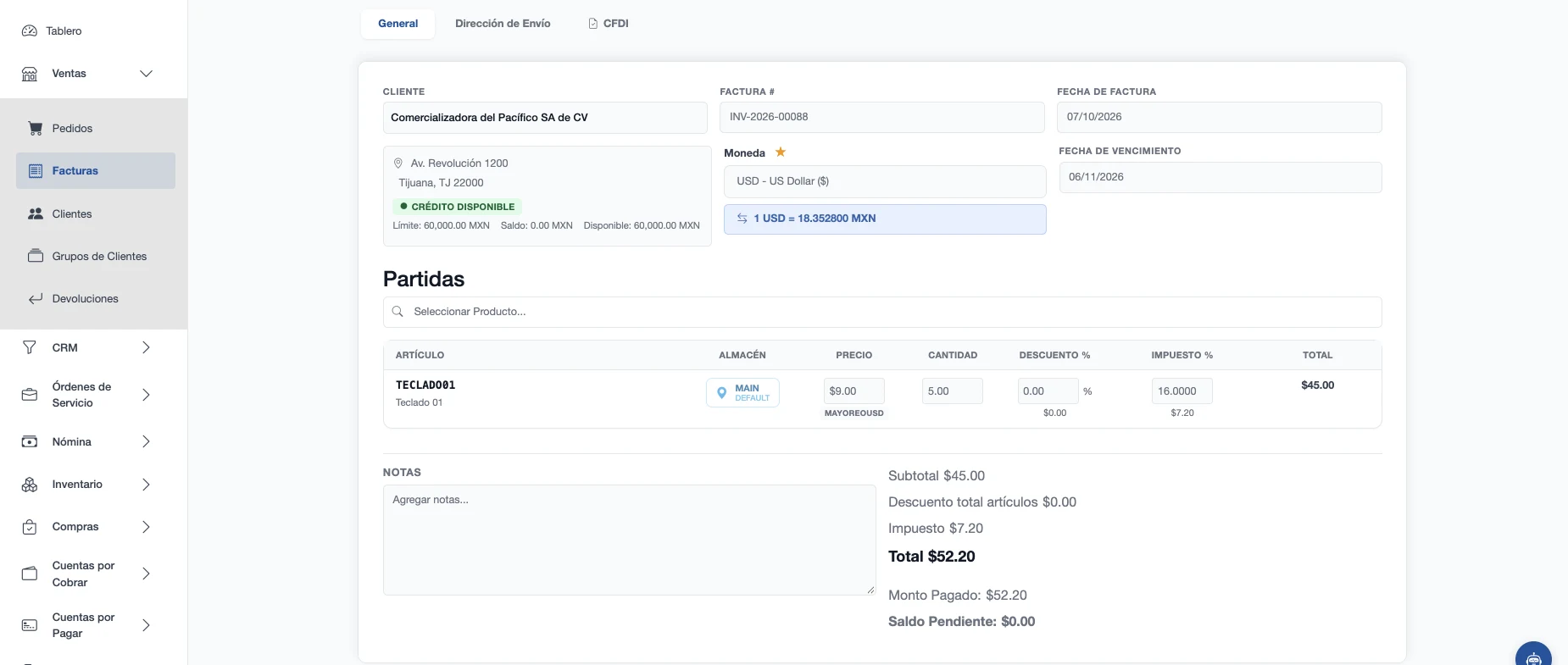Click the Fecha de Vencimiento date field
This screenshot has height=665, width=1568.
1220,177
